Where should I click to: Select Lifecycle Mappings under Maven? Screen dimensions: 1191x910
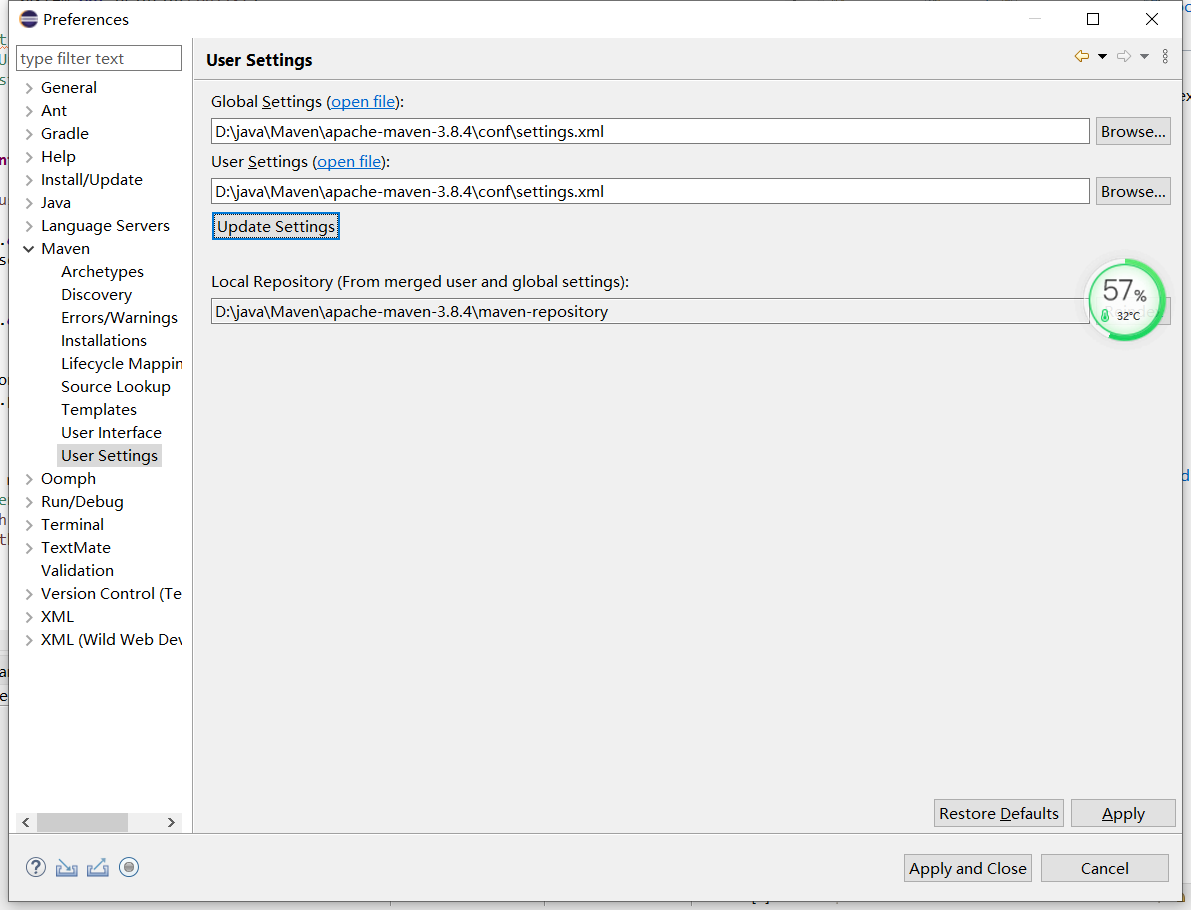pyautogui.click(x=122, y=364)
